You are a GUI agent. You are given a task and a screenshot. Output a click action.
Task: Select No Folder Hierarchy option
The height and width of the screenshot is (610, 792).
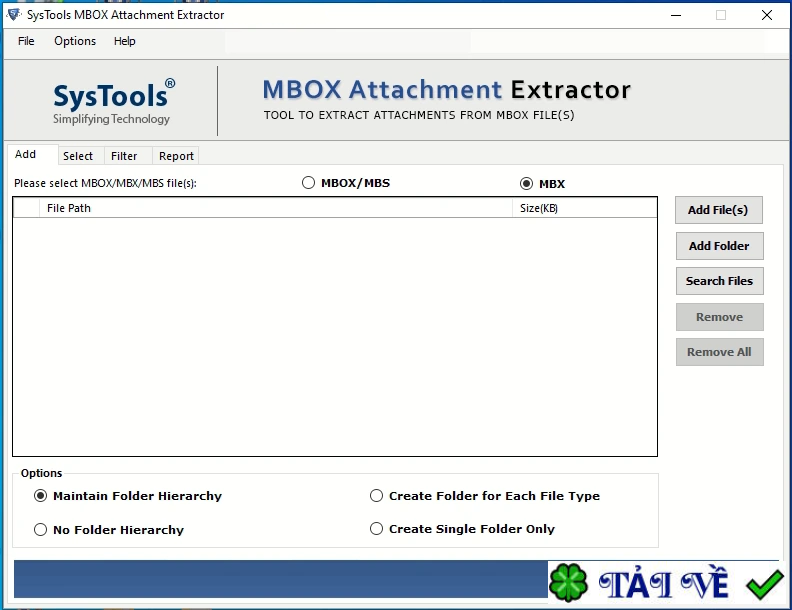point(41,530)
